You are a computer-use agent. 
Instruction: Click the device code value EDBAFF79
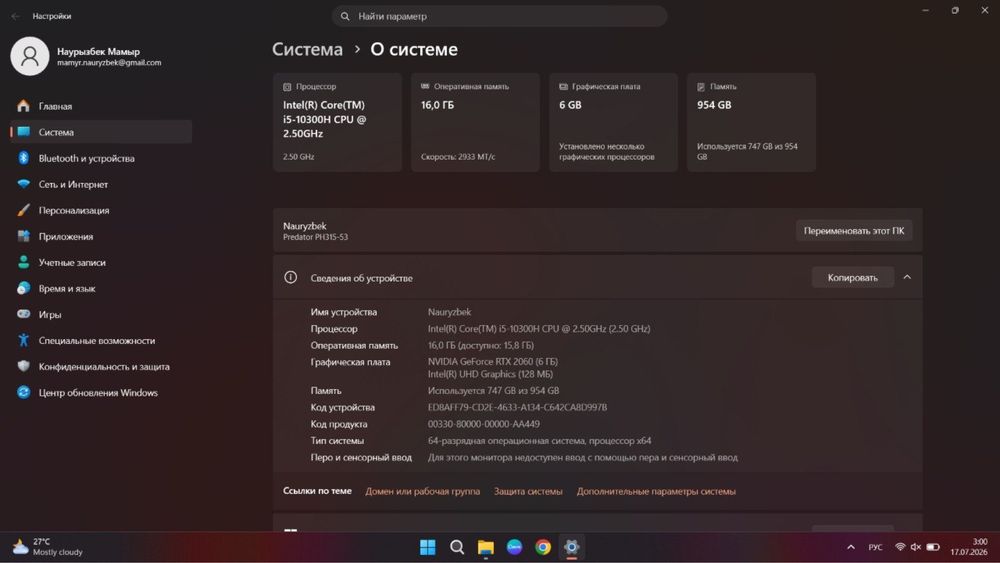pos(517,407)
